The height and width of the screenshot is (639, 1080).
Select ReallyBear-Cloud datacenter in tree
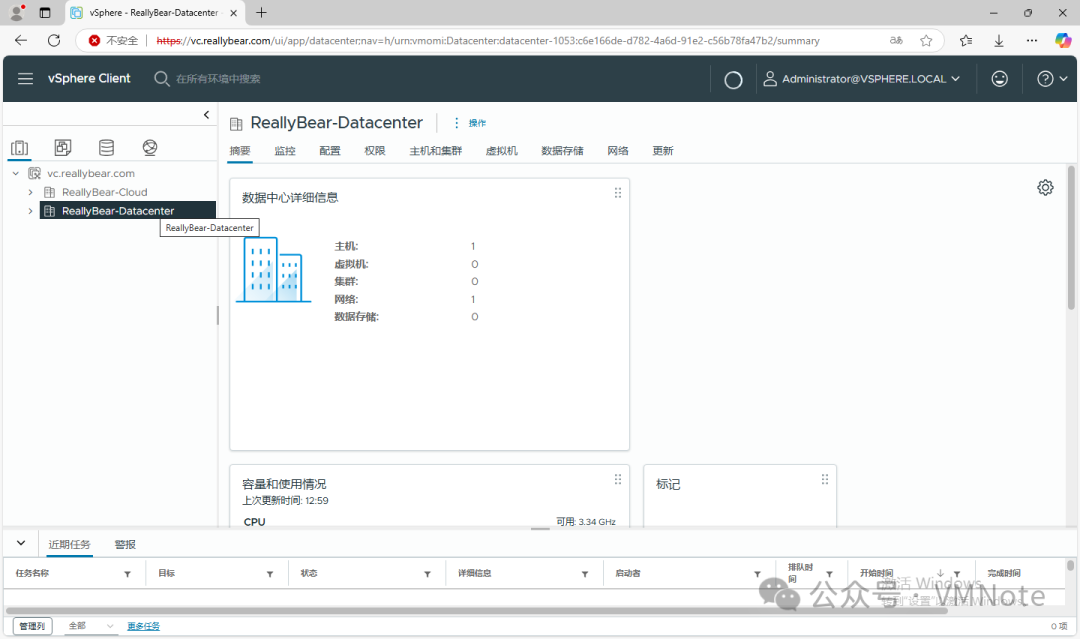[x=104, y=192]
